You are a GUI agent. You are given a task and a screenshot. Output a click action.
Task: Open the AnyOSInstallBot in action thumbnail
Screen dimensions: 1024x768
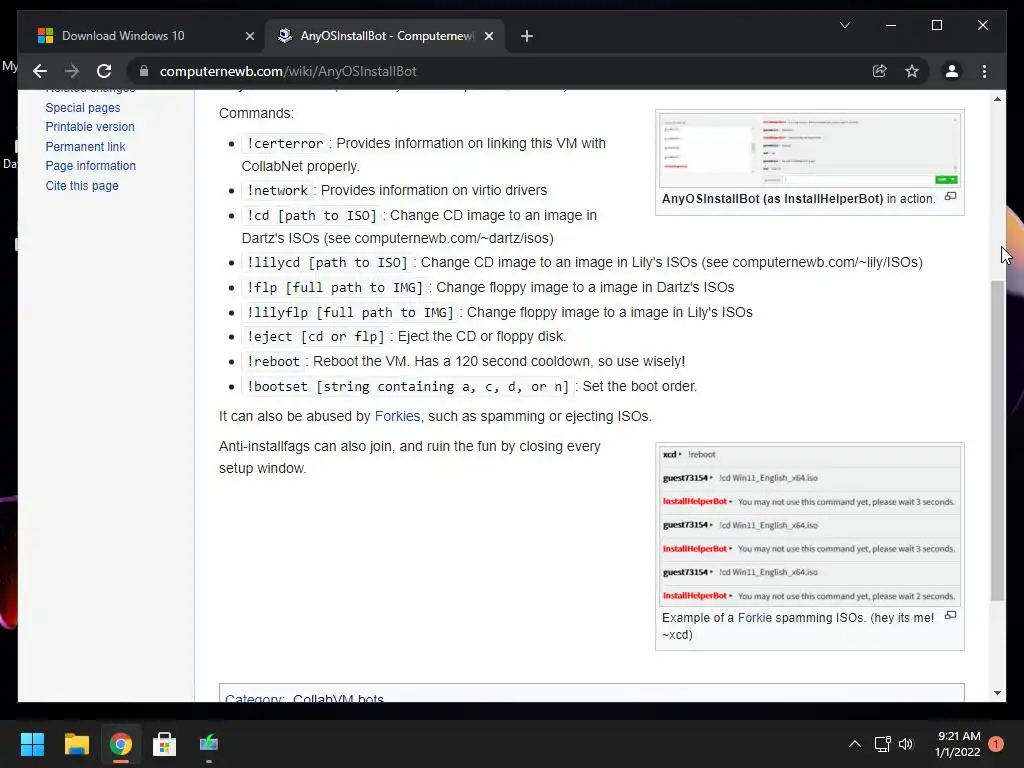pyautogui.click(x=810, y=150)
